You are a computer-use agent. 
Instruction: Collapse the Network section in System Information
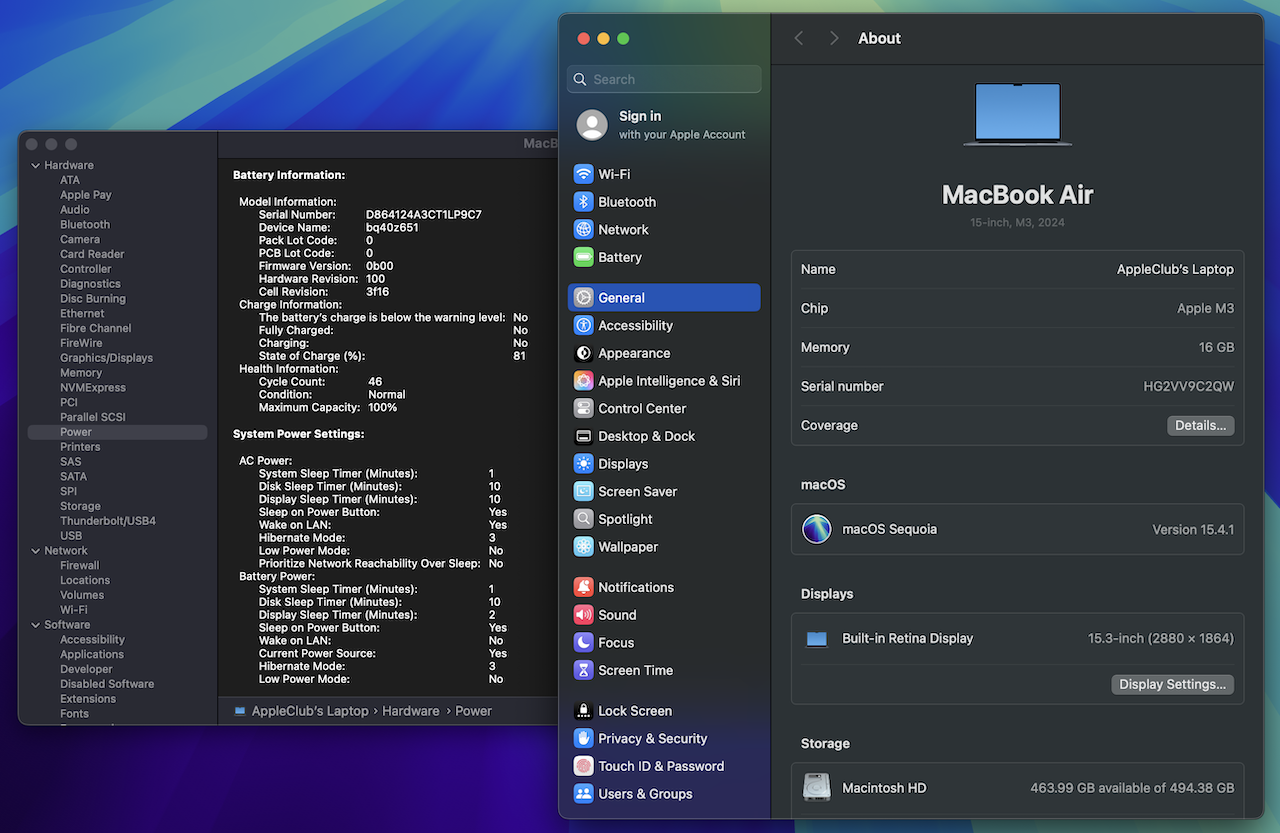[x=35, y=551]
